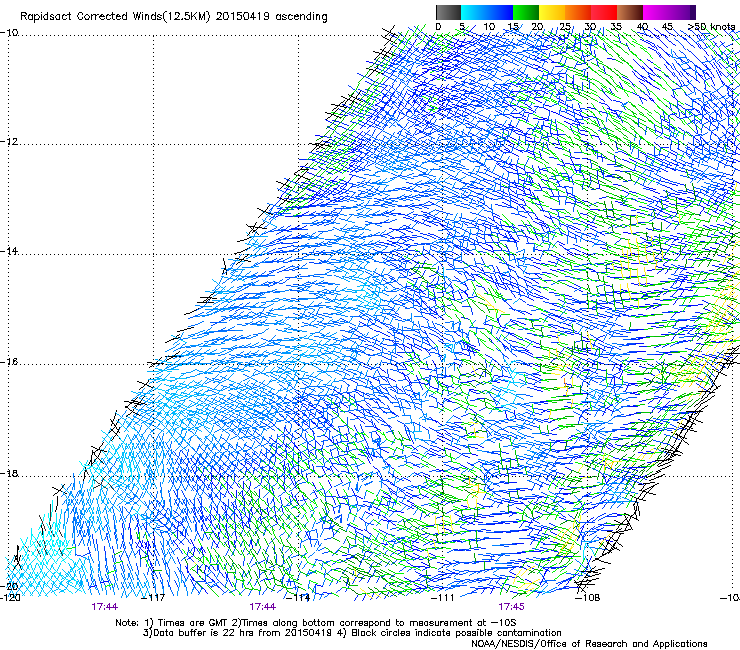Select the gray 0–5 knots legend swatch
Screen dimensions: 740x650
click(448, 12)
